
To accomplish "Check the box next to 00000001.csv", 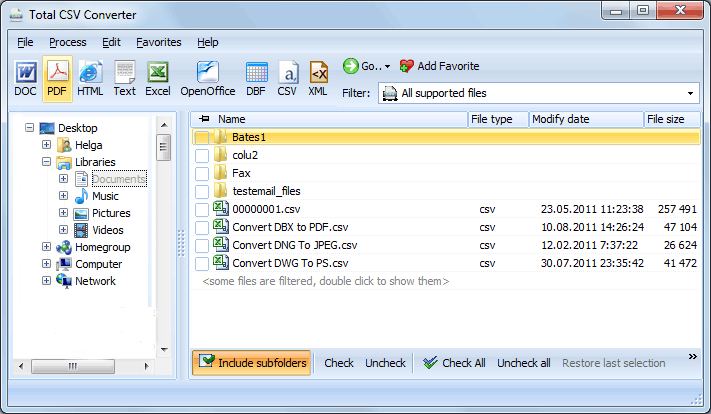I will (202, 209).
